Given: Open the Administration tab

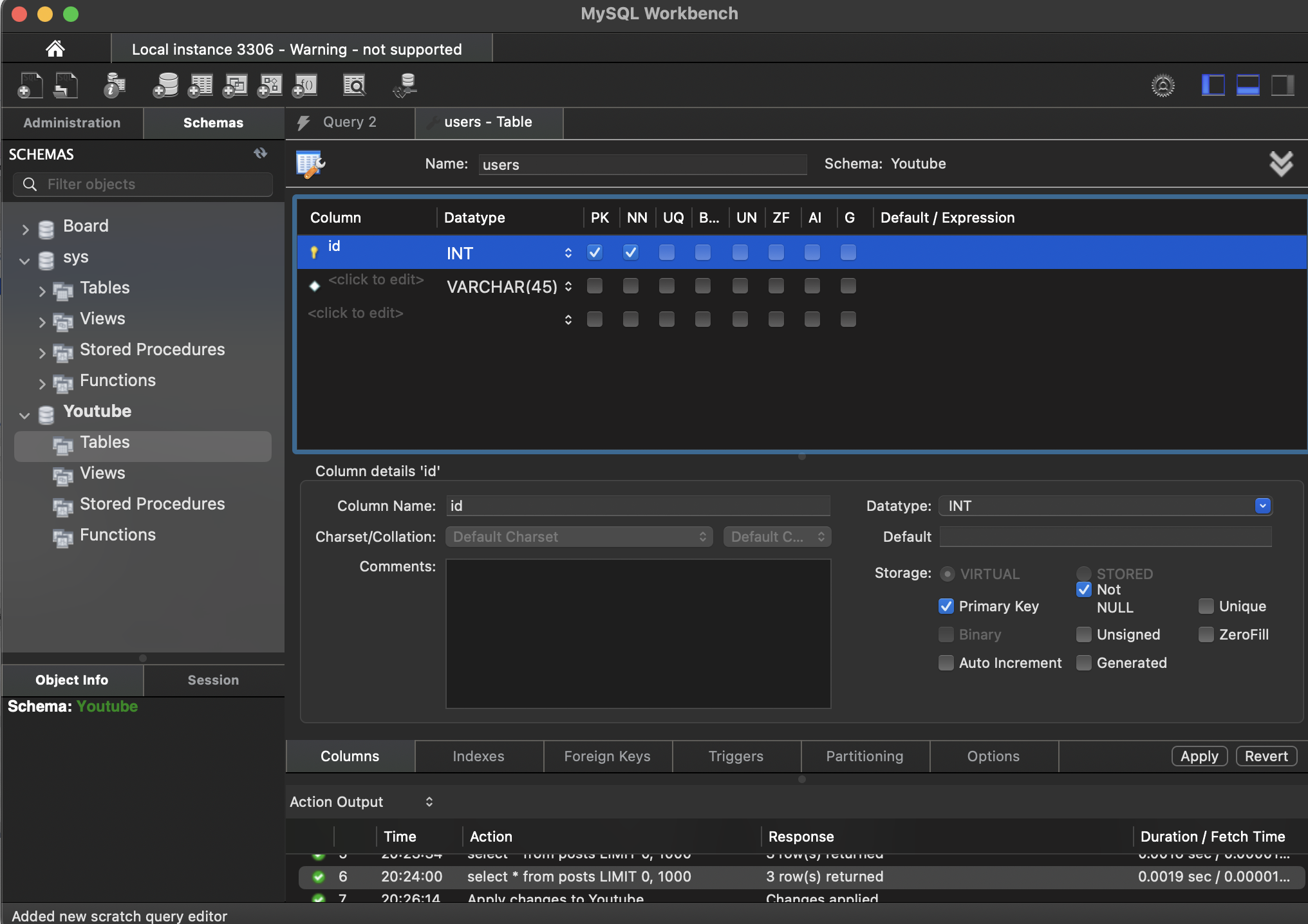Looking at the screenshot, I should tap(72, 123).
